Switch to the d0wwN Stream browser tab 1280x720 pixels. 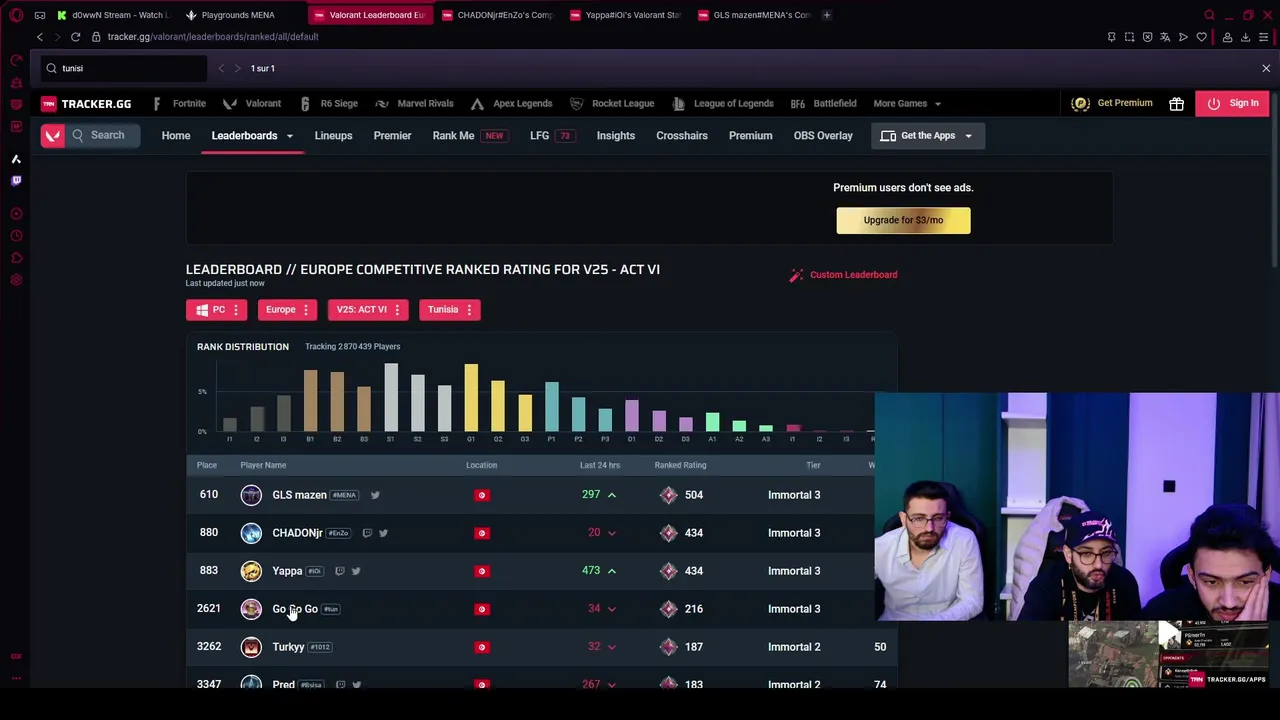[x=113, y=15]
